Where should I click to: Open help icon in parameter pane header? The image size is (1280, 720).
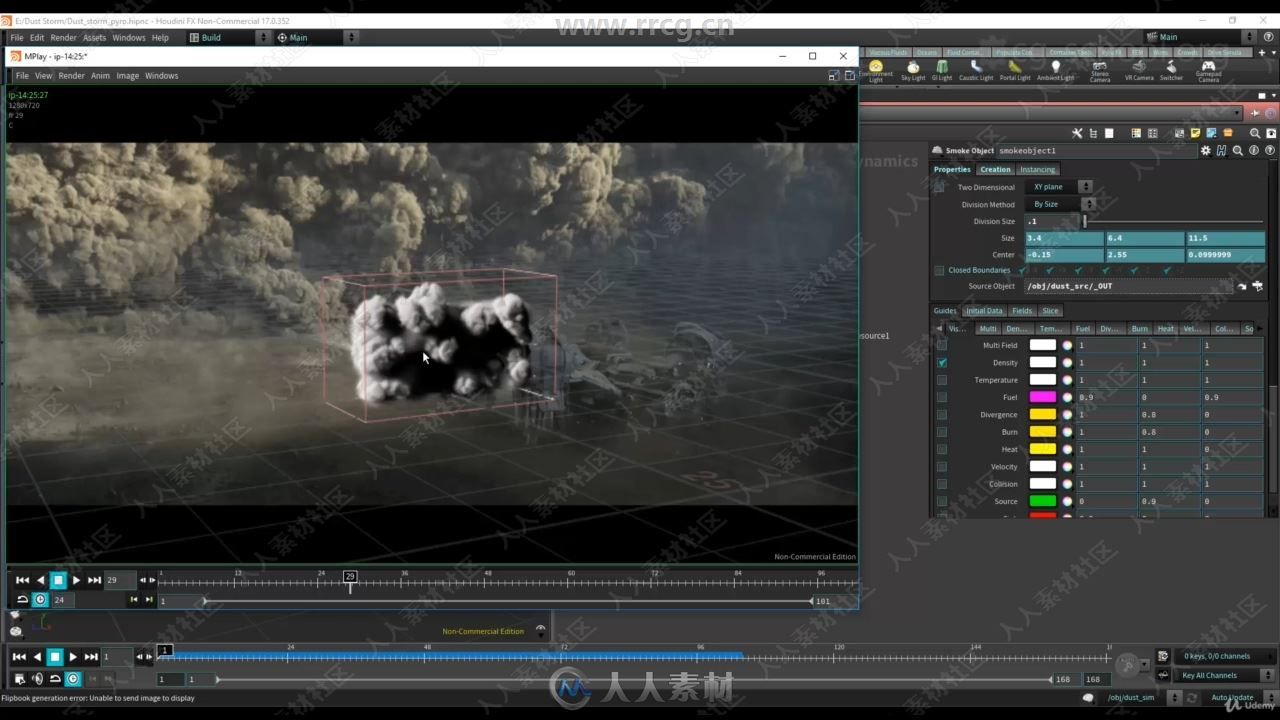point(1270,151)
